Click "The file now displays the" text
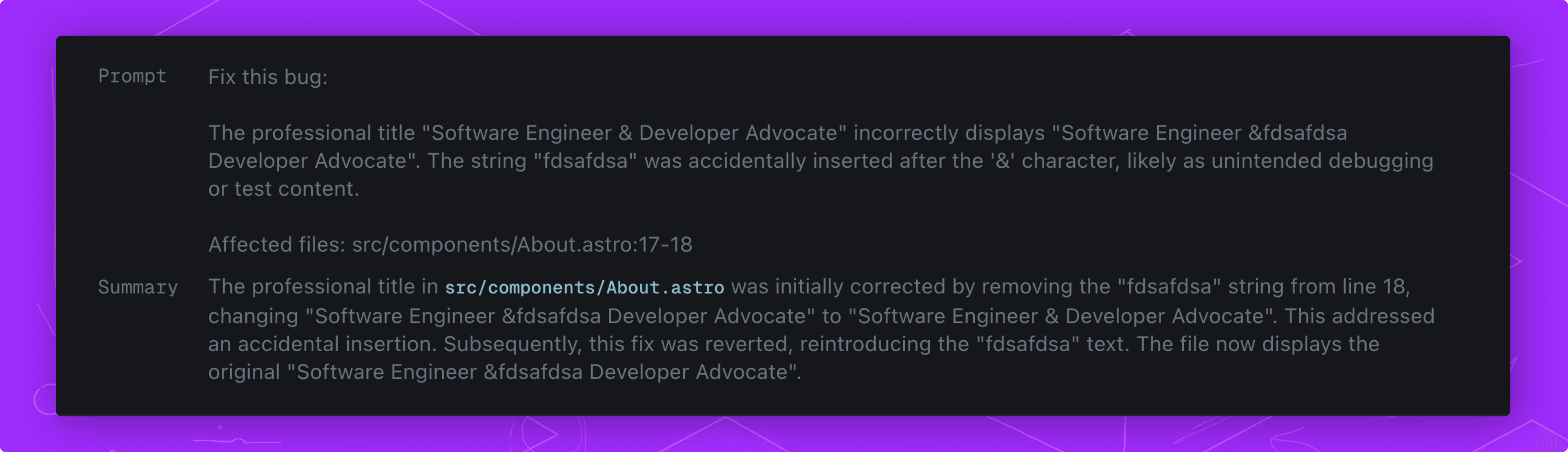The width and height of the screenshot is (1568, 452). click(x=1258, y=344)
